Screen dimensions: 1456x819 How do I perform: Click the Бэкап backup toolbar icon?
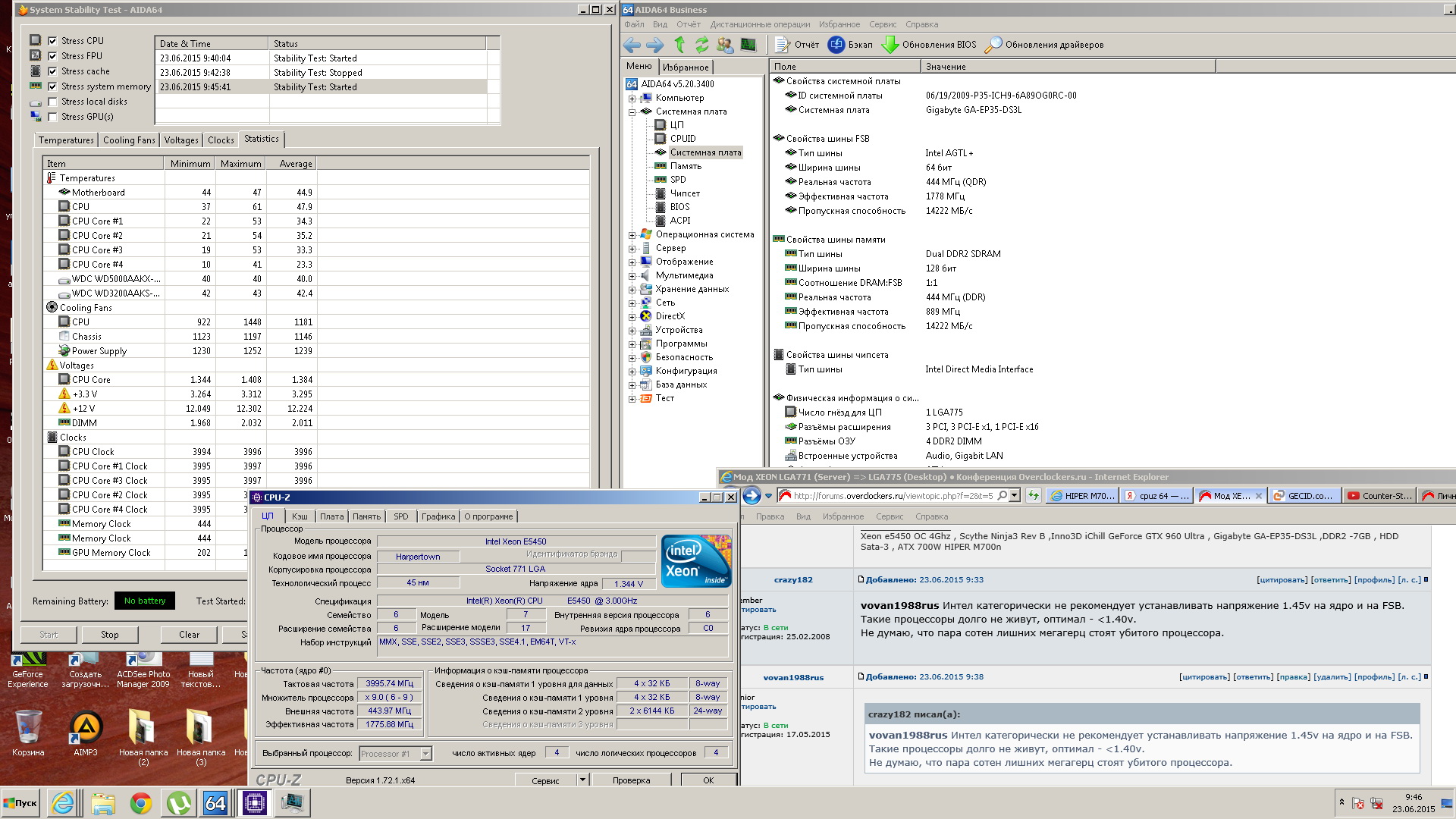(836, 45)
